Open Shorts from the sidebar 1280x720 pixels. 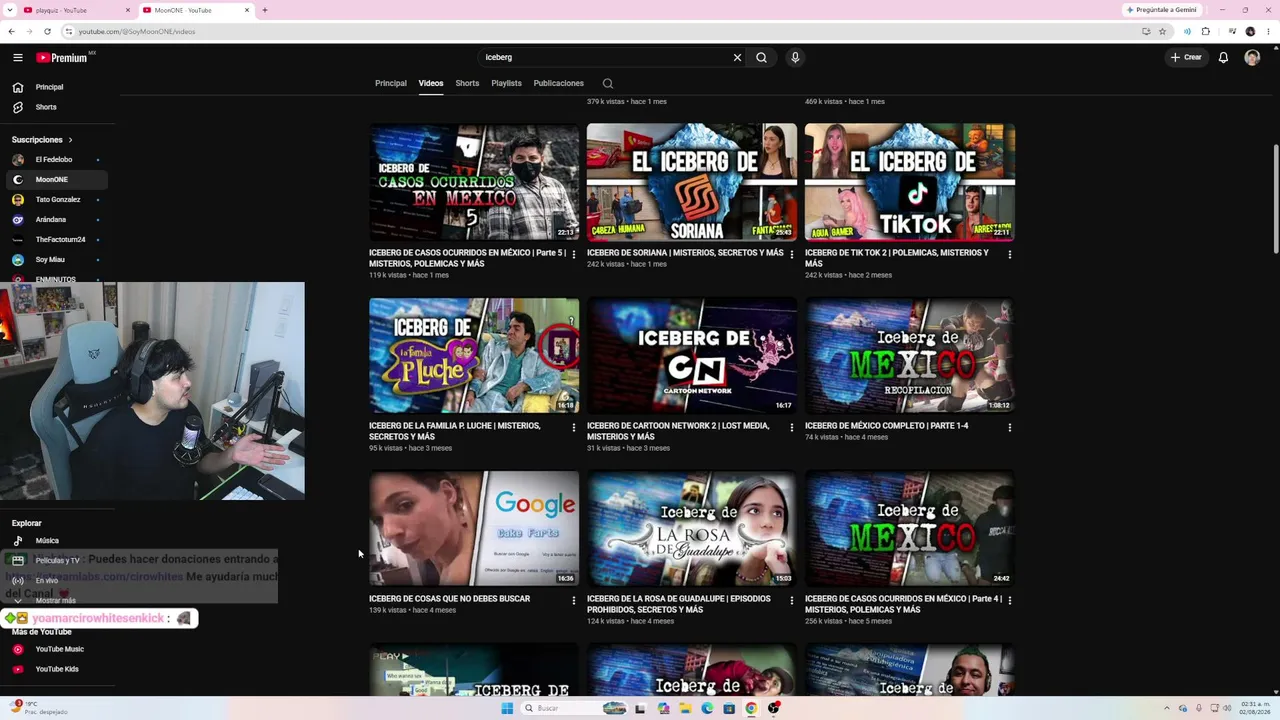tap(57, 107)
